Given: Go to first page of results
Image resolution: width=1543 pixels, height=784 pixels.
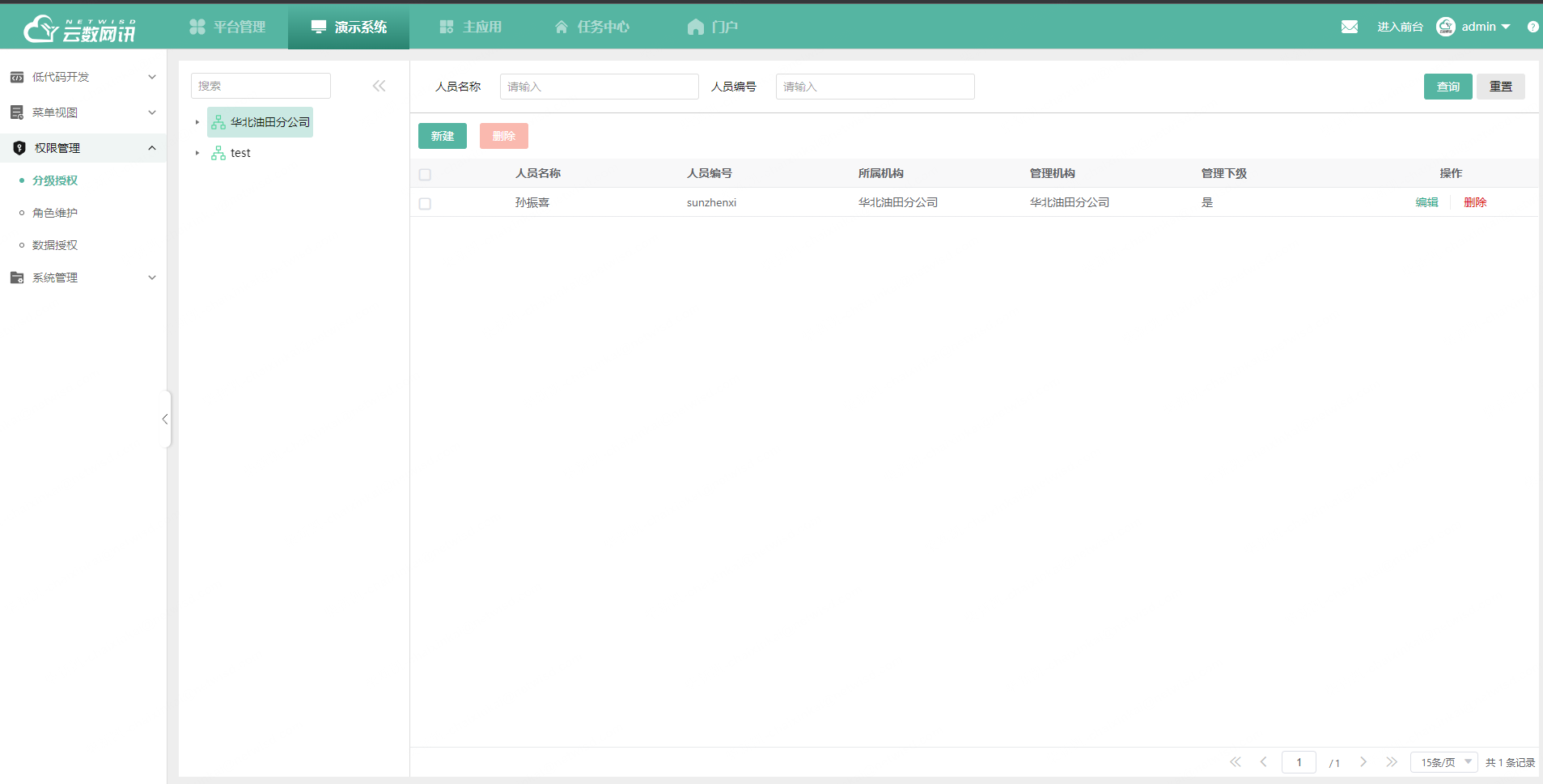Looking at the screenshot, I should click(1235, 762).
